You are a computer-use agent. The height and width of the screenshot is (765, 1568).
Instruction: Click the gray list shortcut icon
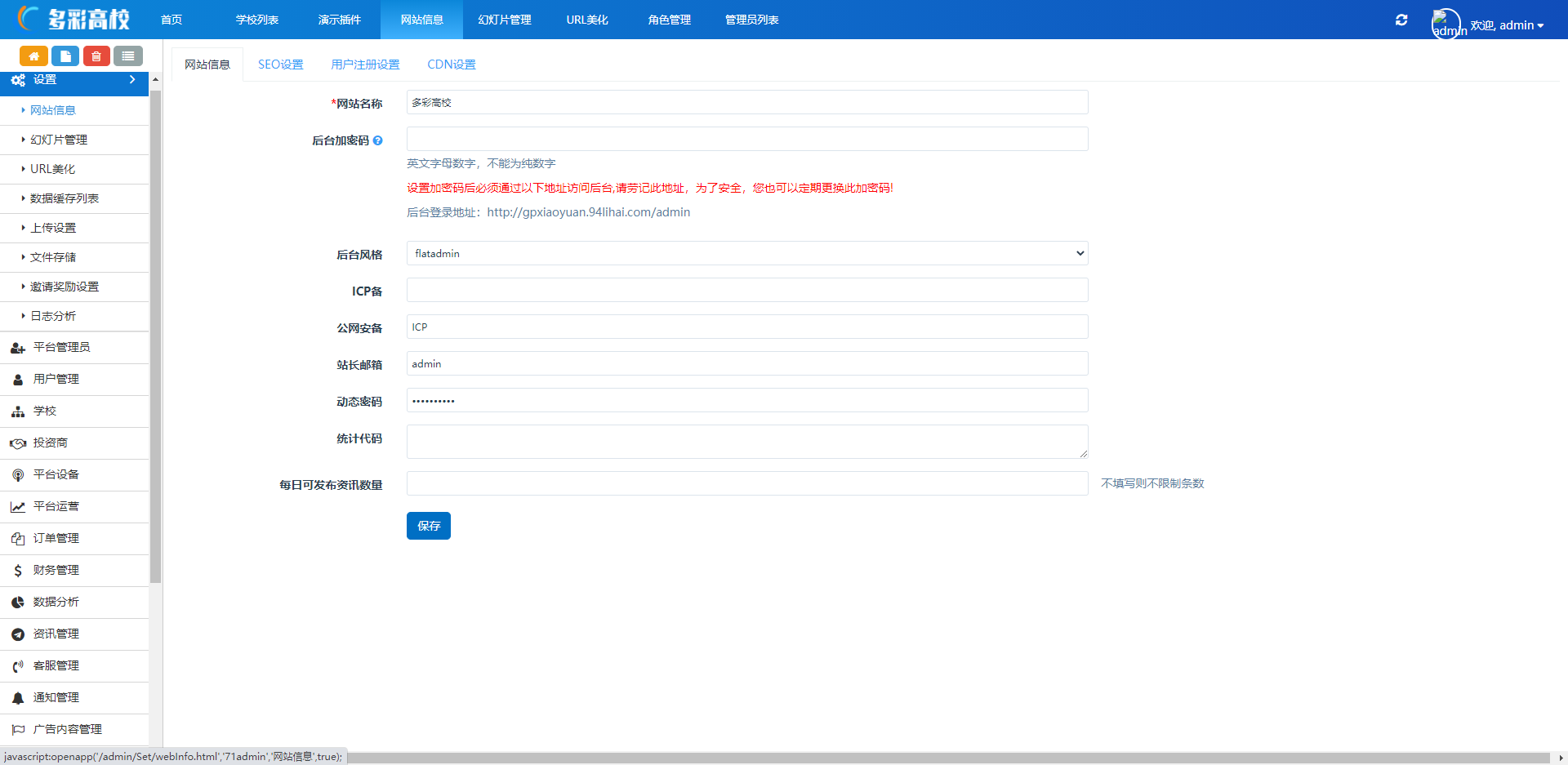click(x=128, y=56)
